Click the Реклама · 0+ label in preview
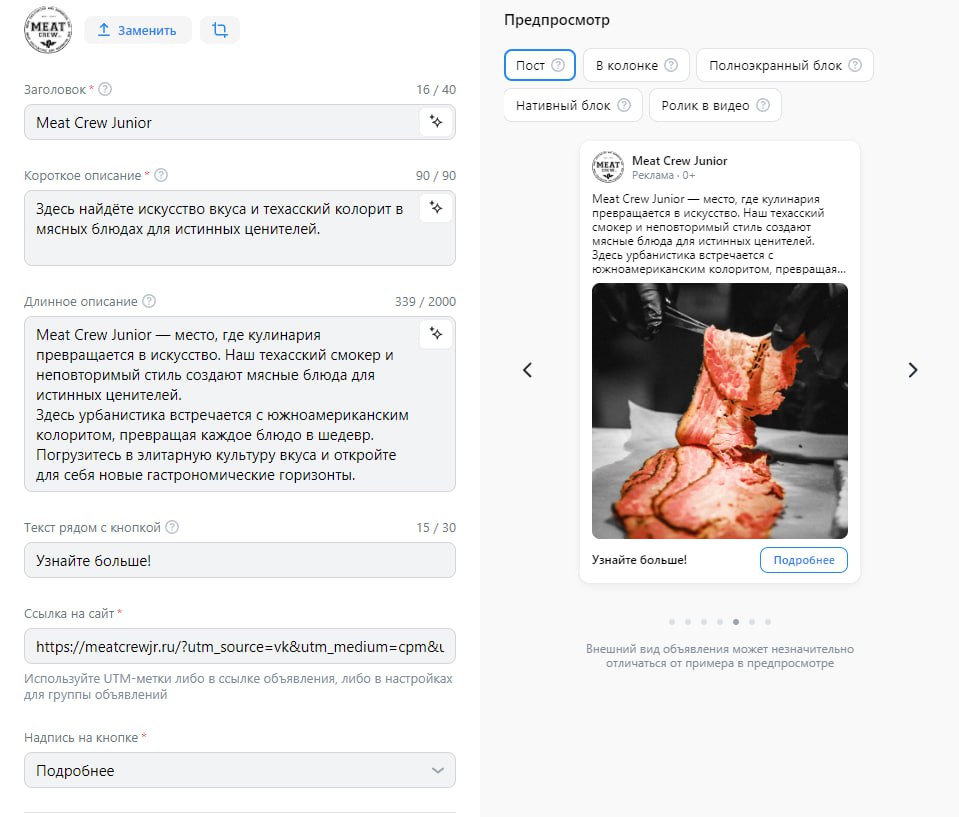 click(x=664, y=176)
